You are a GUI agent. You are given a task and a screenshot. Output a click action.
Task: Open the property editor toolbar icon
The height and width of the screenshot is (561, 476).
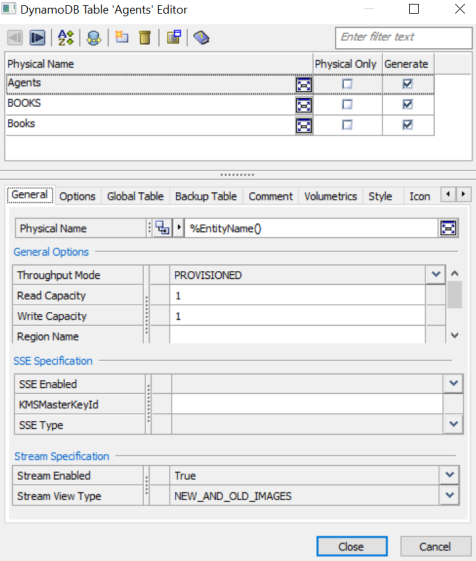coord(174,37)
